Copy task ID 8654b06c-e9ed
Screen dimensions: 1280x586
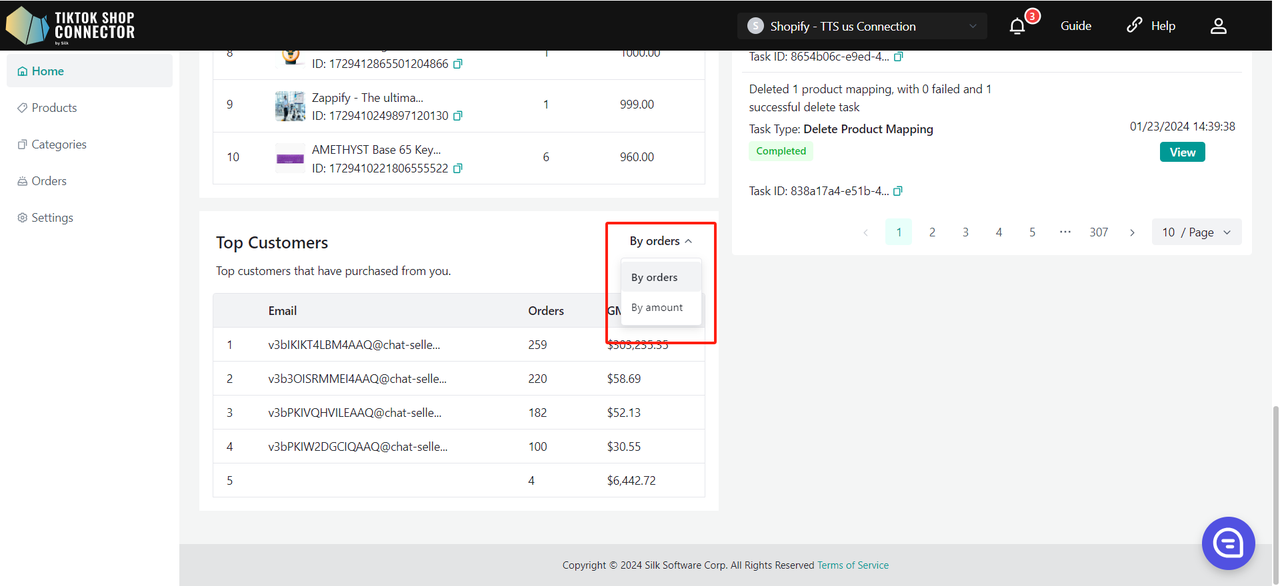click(x=898, y=57)
